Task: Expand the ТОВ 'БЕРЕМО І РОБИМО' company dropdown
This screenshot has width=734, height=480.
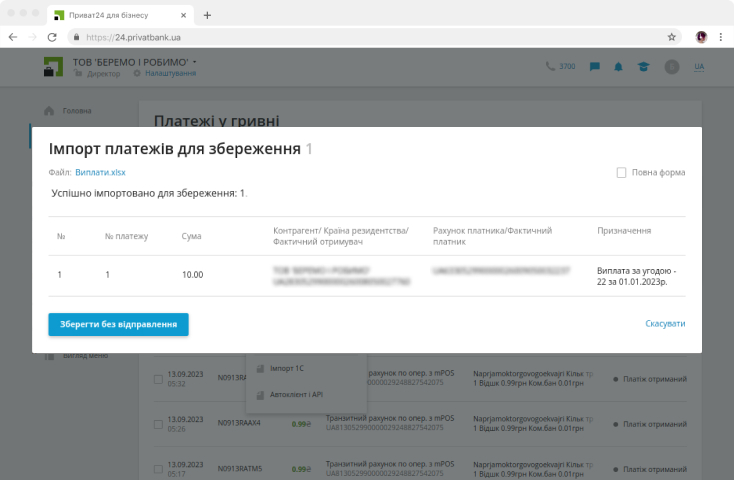Action: pos(195,62)
